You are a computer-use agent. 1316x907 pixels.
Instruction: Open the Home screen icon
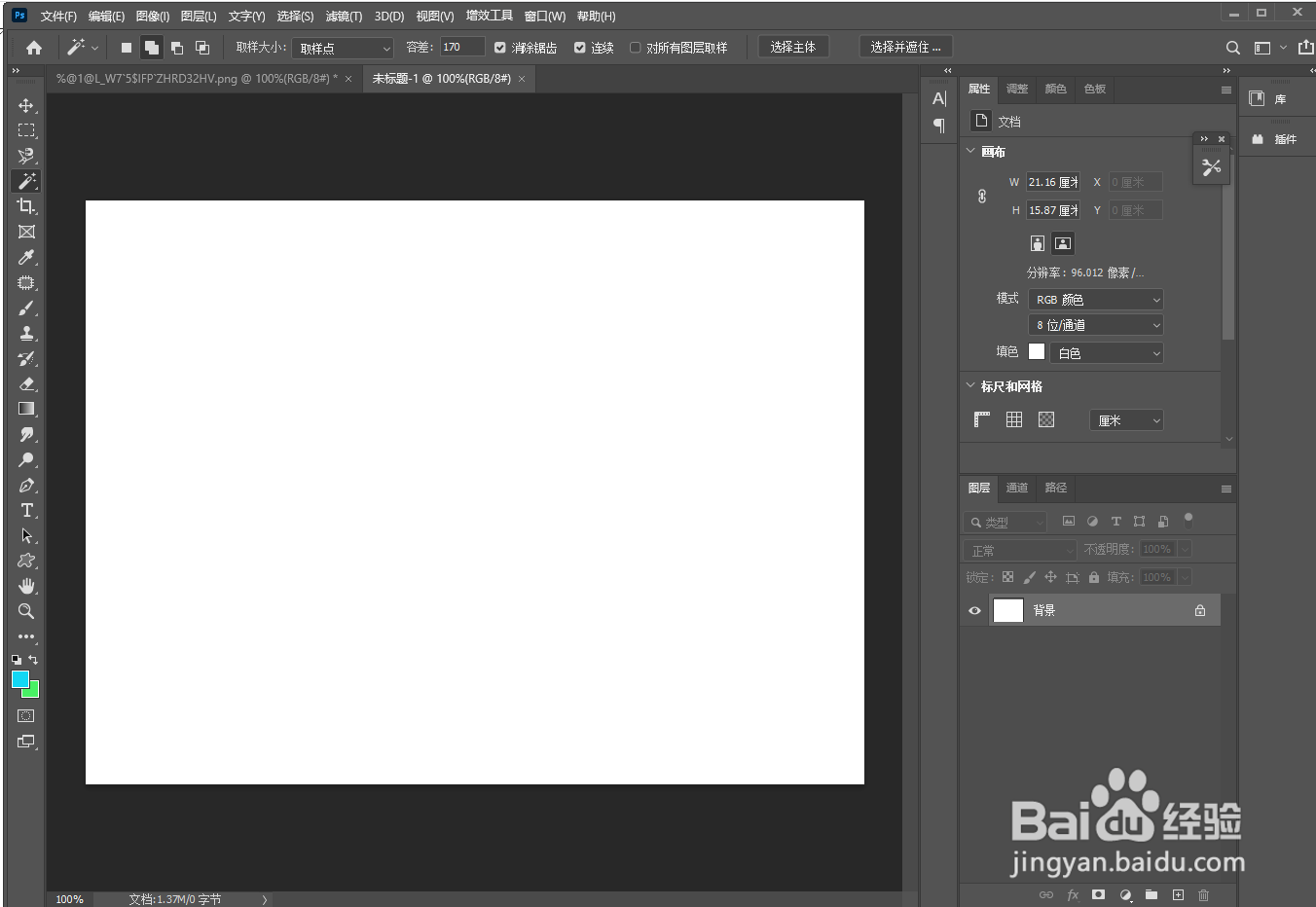[x=33, y=47]
